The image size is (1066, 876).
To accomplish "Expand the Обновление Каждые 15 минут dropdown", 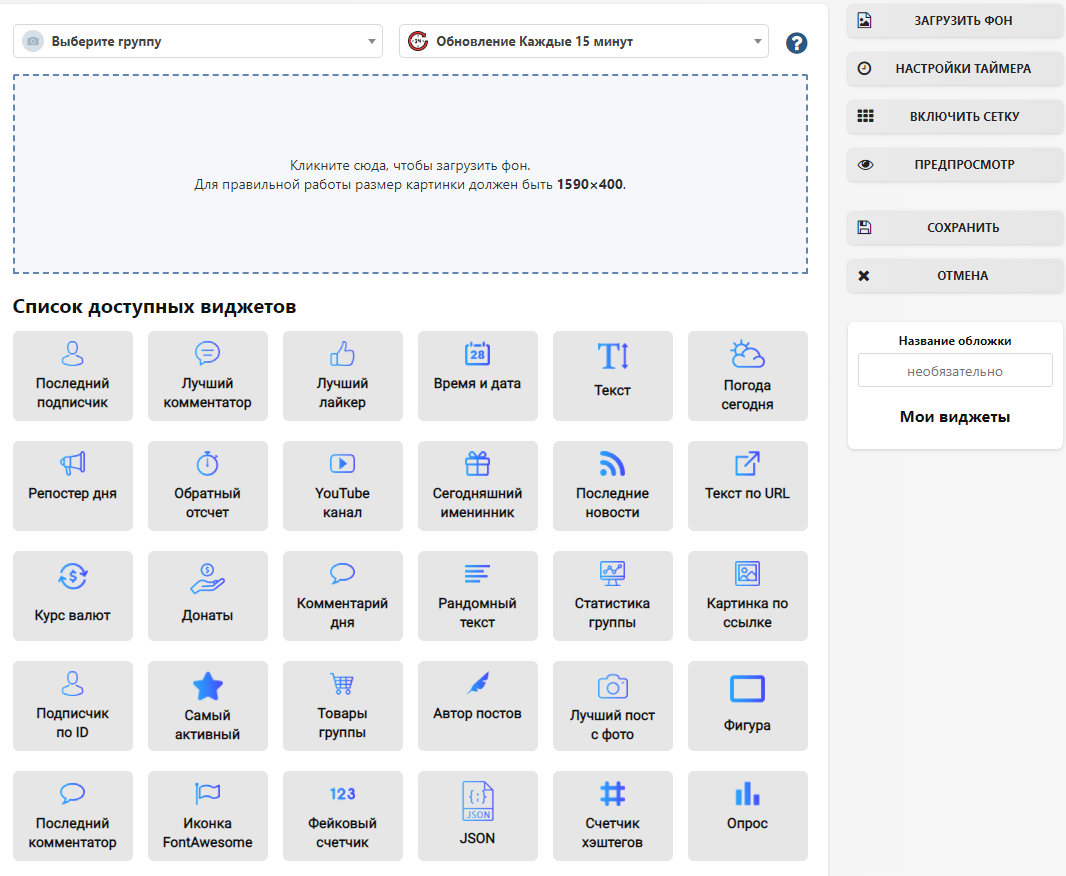I will 583,42.
